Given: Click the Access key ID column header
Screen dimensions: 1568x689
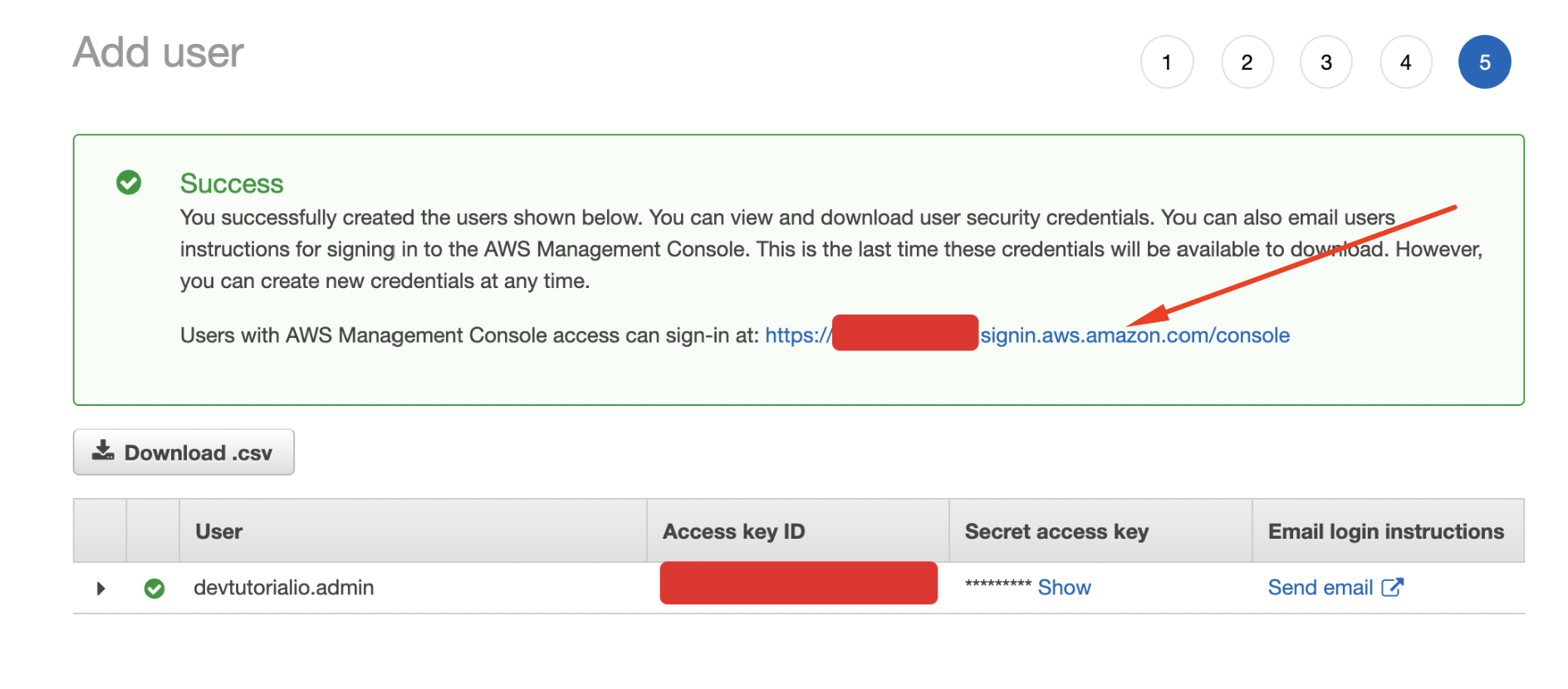Looking at the screenshot, I should click(734, 531).
